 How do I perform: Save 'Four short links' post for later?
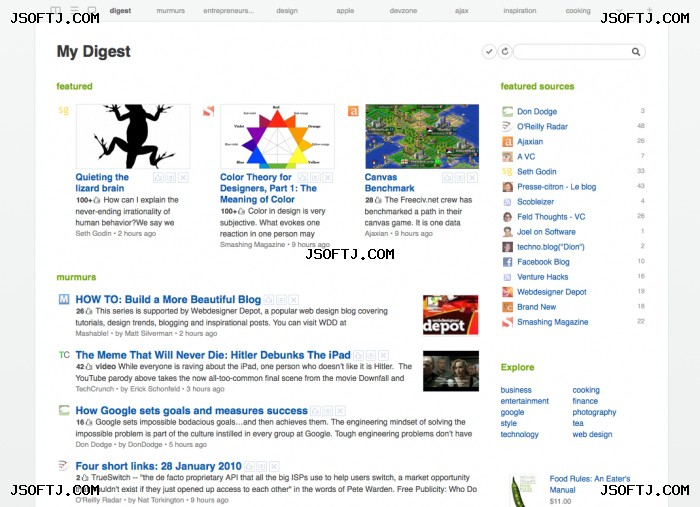click(x=262, y=467)
